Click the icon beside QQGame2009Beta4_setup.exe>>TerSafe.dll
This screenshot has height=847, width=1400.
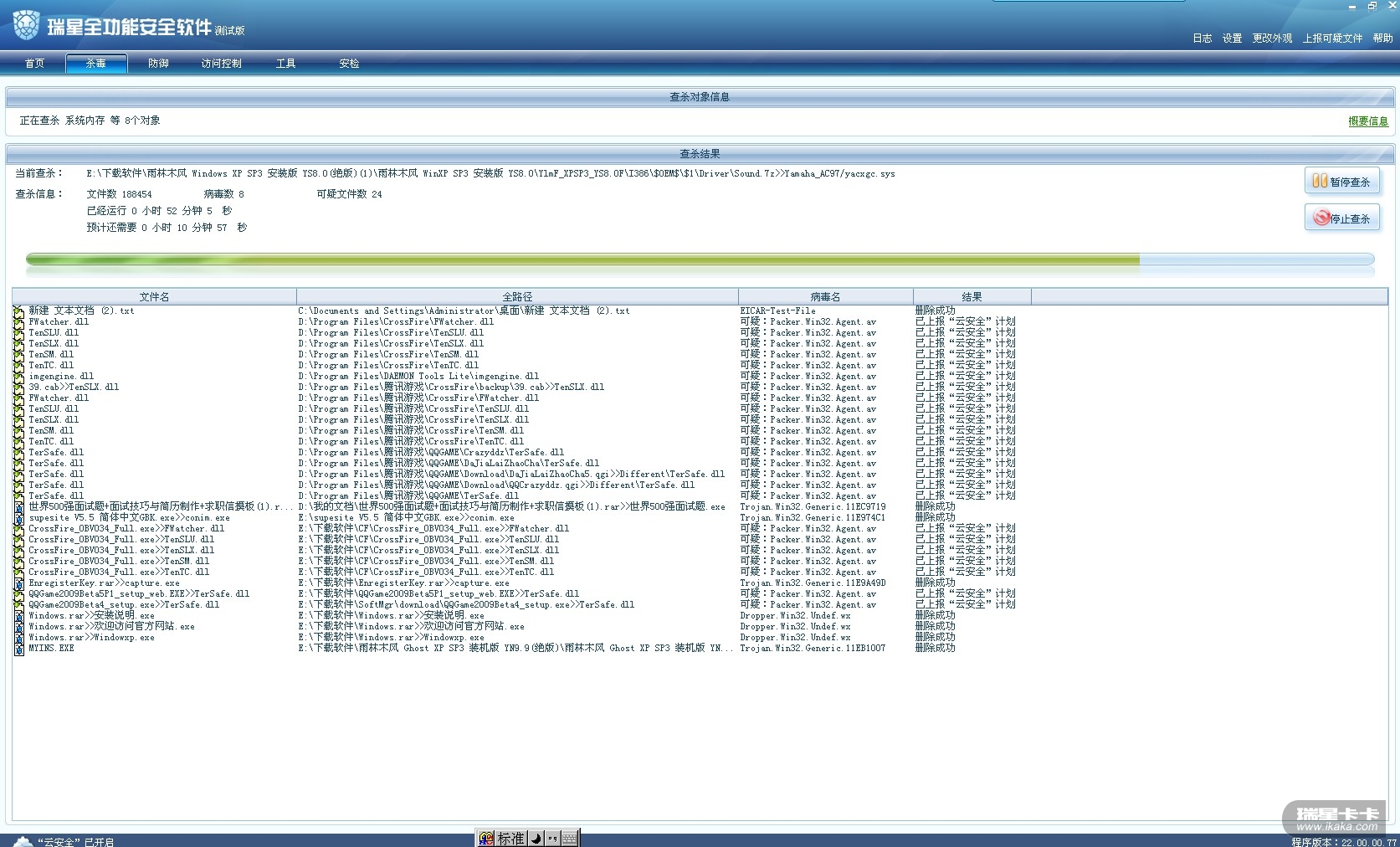coord(18,604)
